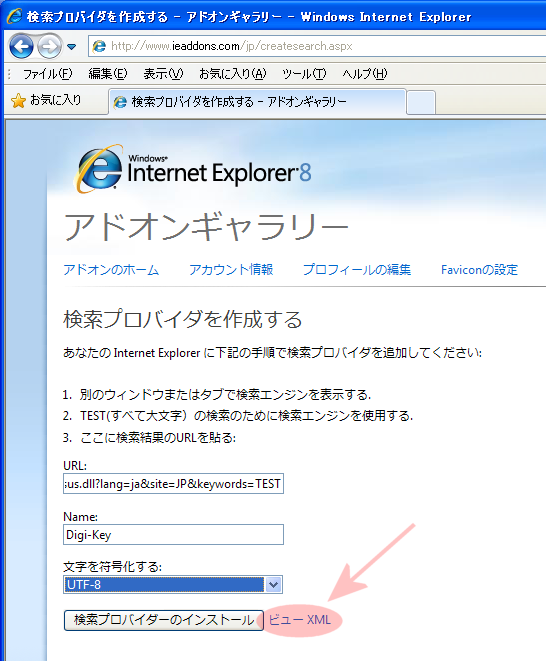Image resolution: width=546 pixels, height=661 pixels.
Task: Open the ツール(T) menu
Action: coord(304,74)
